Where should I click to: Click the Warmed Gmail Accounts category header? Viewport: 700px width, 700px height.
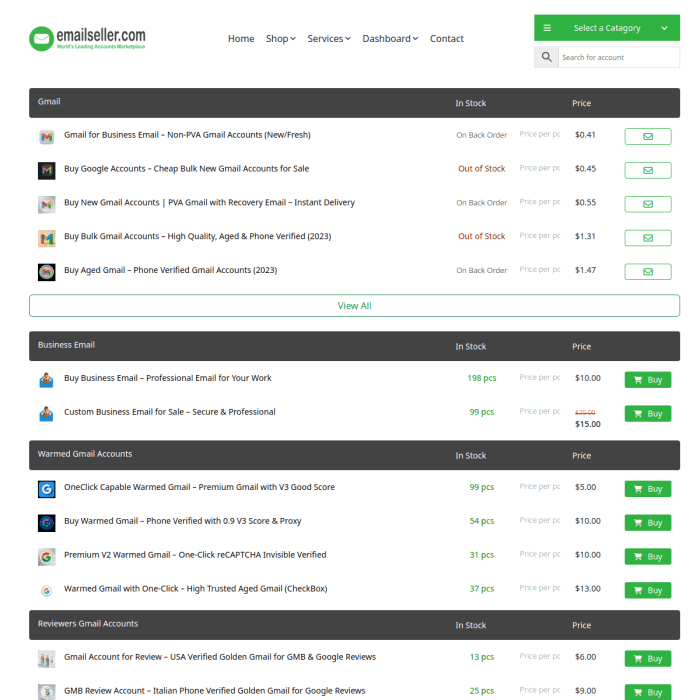tap(85, 454)
